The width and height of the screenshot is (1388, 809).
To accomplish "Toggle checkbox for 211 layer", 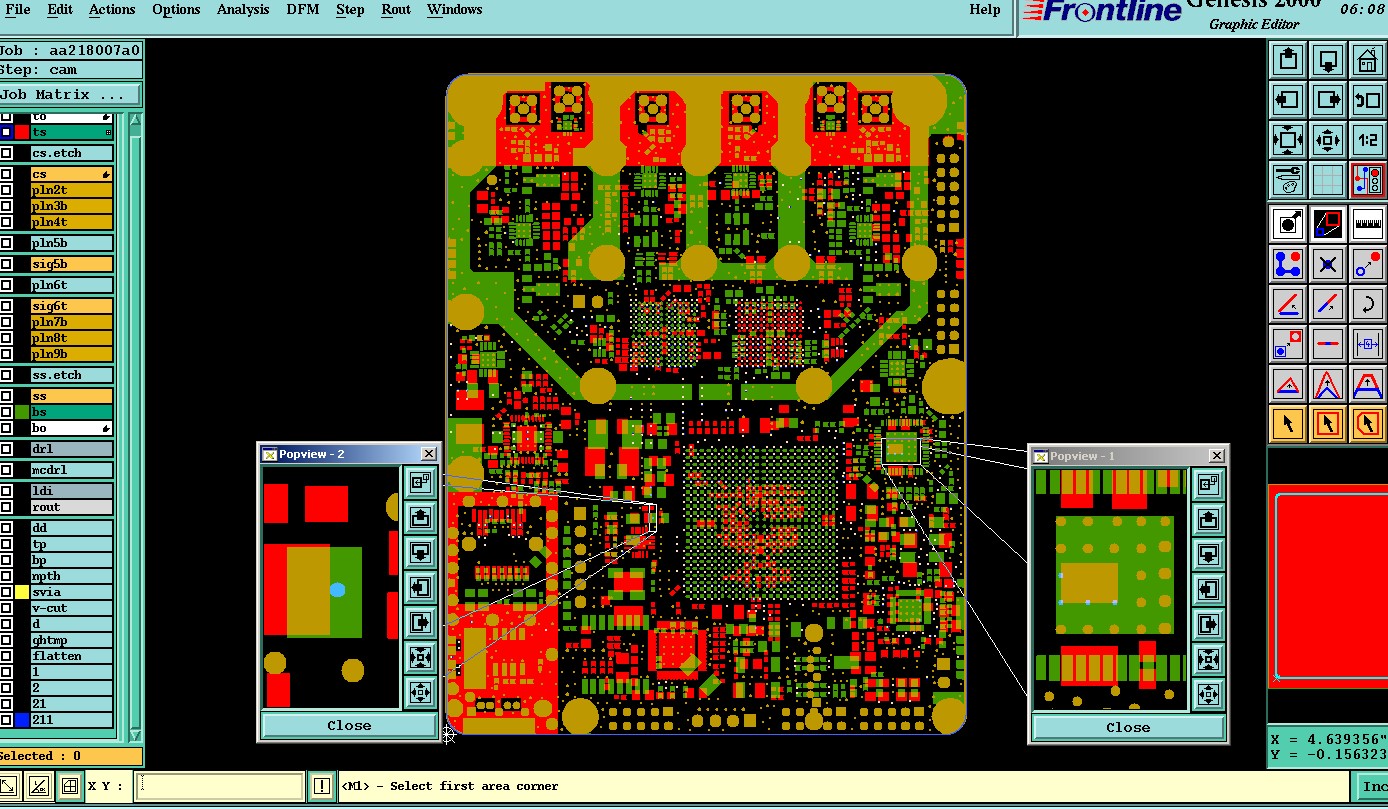I will coord(6,720).
